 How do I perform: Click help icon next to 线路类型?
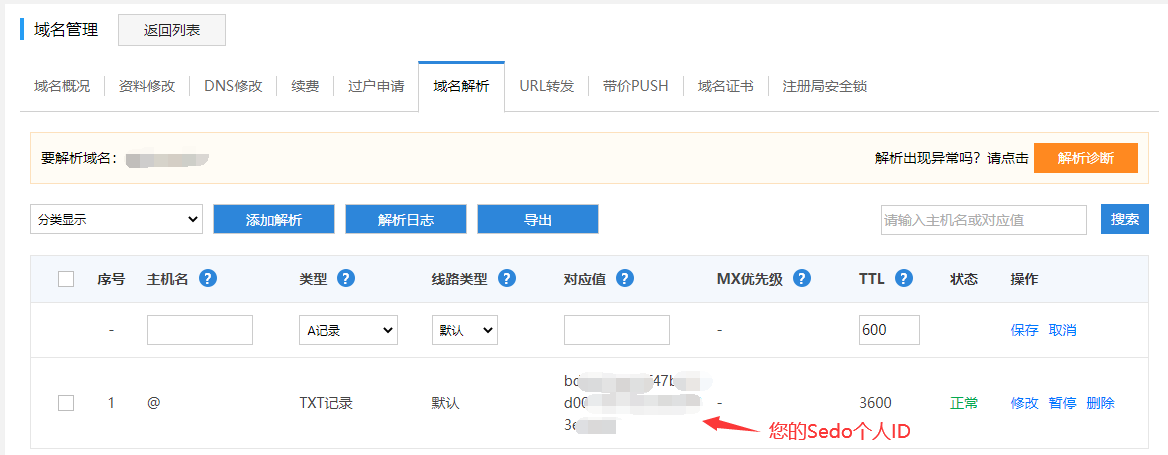(507, 279)
